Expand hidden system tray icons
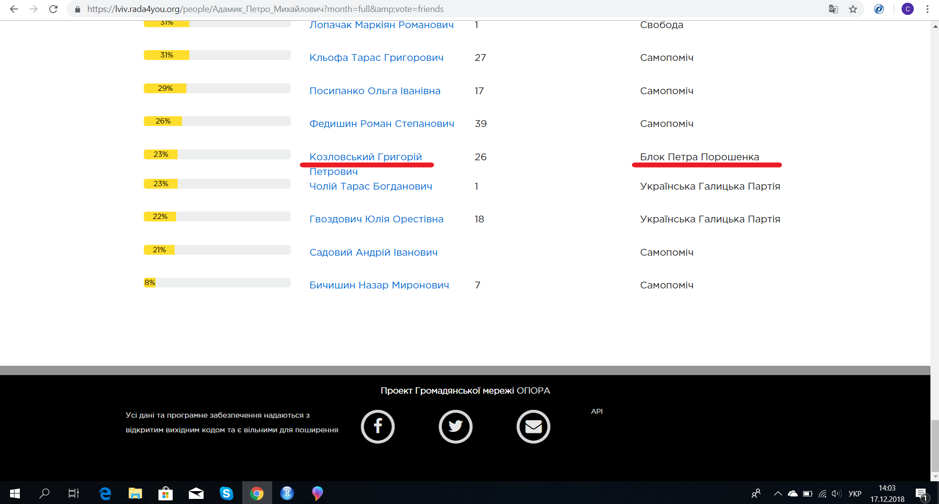The image size is (939, 504). [778, 494]
